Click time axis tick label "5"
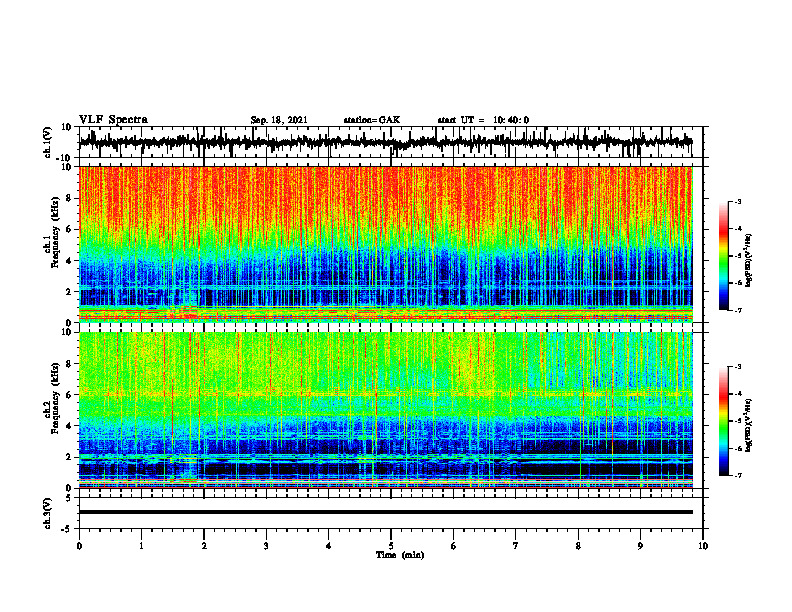Viewport: 792px width, 612px height. (391, 546)
